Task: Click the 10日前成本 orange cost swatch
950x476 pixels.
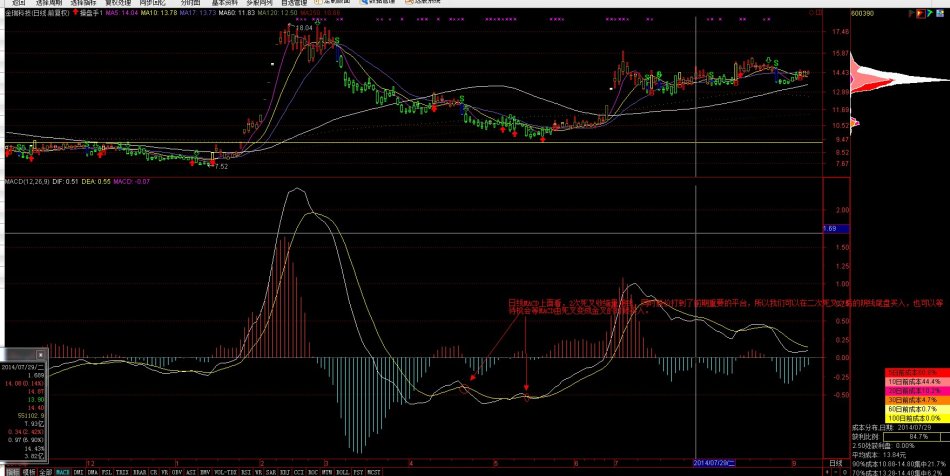Action: [x=913, y=381]
